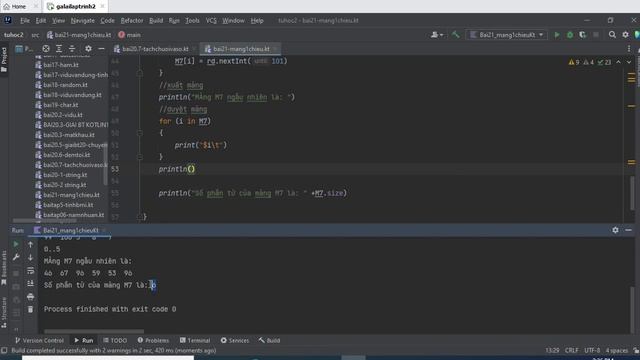Select the bai21-mang1chieu.kt editor tab
The height and width of the screenshot is (360, 640).
click(241, 49)
